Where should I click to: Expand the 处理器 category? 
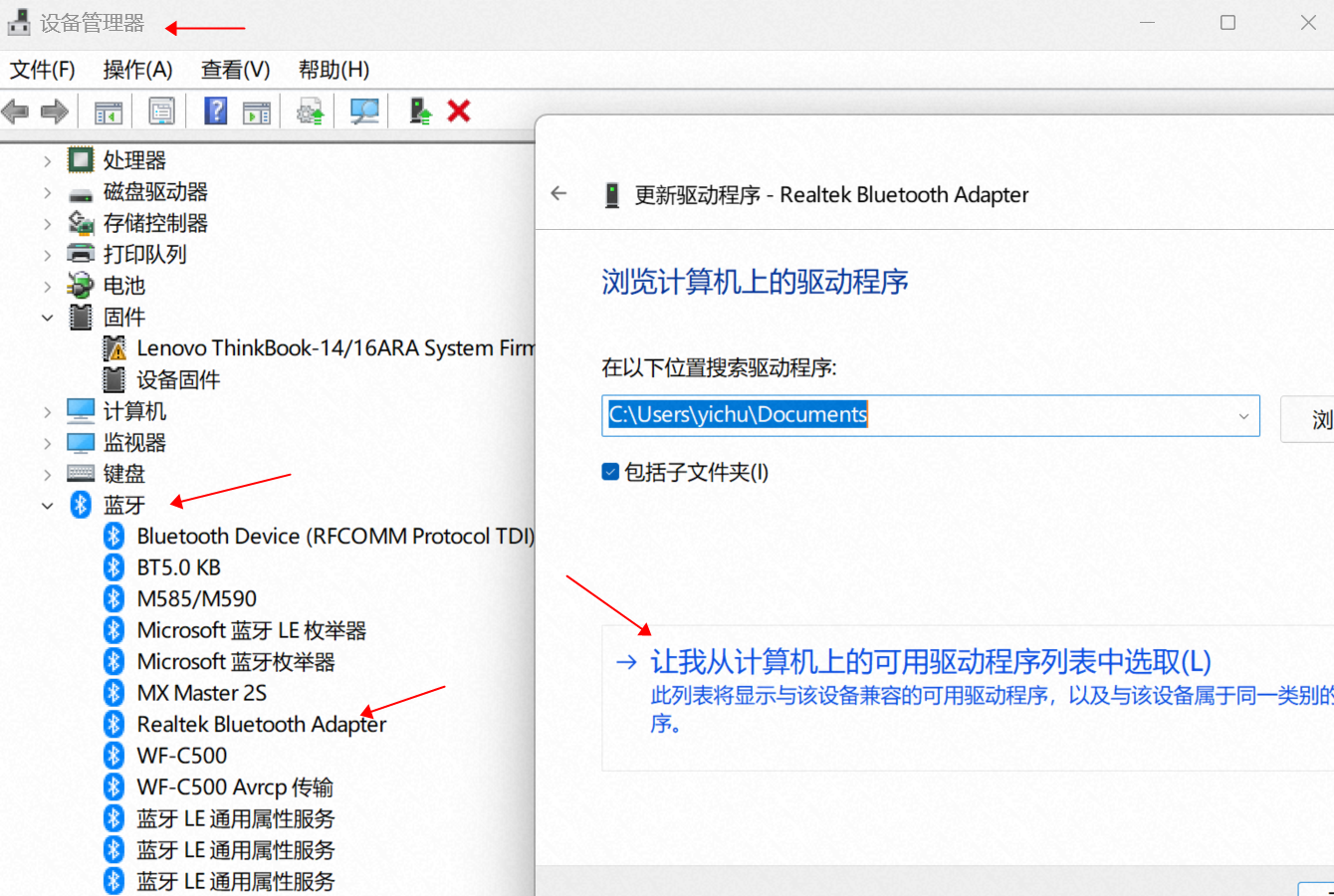pos(47,160)
